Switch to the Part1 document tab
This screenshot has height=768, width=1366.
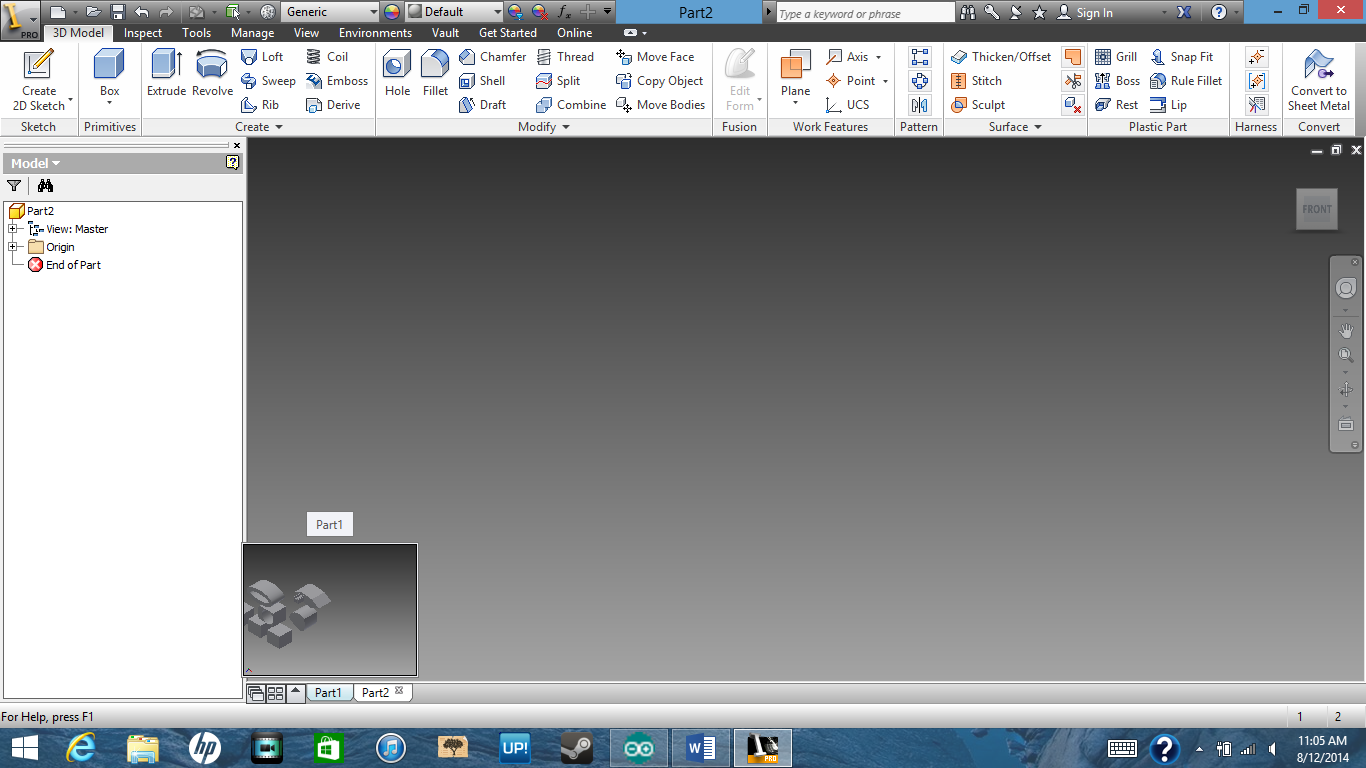(x=329, y=691)
